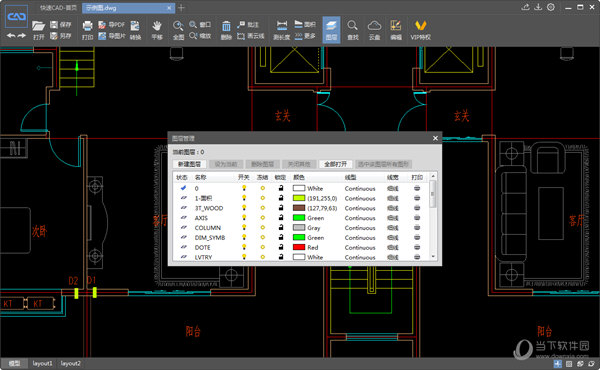Image resolution: width=600 pixels, height=370 pixels.
Task: Open linetype Continuous for AXIS layer
Action: tap(360, 218)
